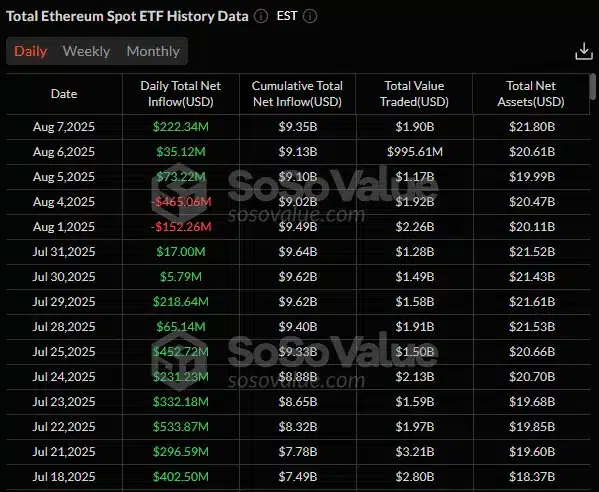This screenshot has width=599, height=492.
Task: Select the $9.35B cumulative inflow cell
Action: [298, 127]
